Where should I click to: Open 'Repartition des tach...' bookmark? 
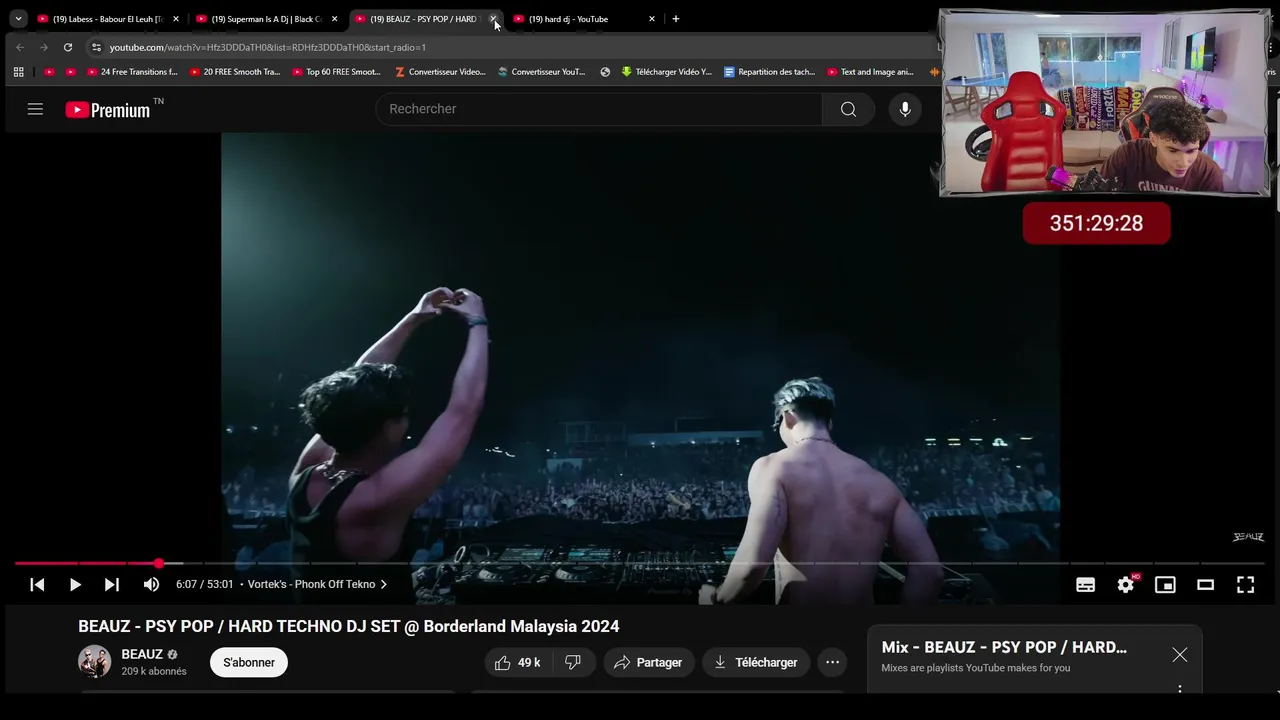pyautogui.click(x=770, y=72)
